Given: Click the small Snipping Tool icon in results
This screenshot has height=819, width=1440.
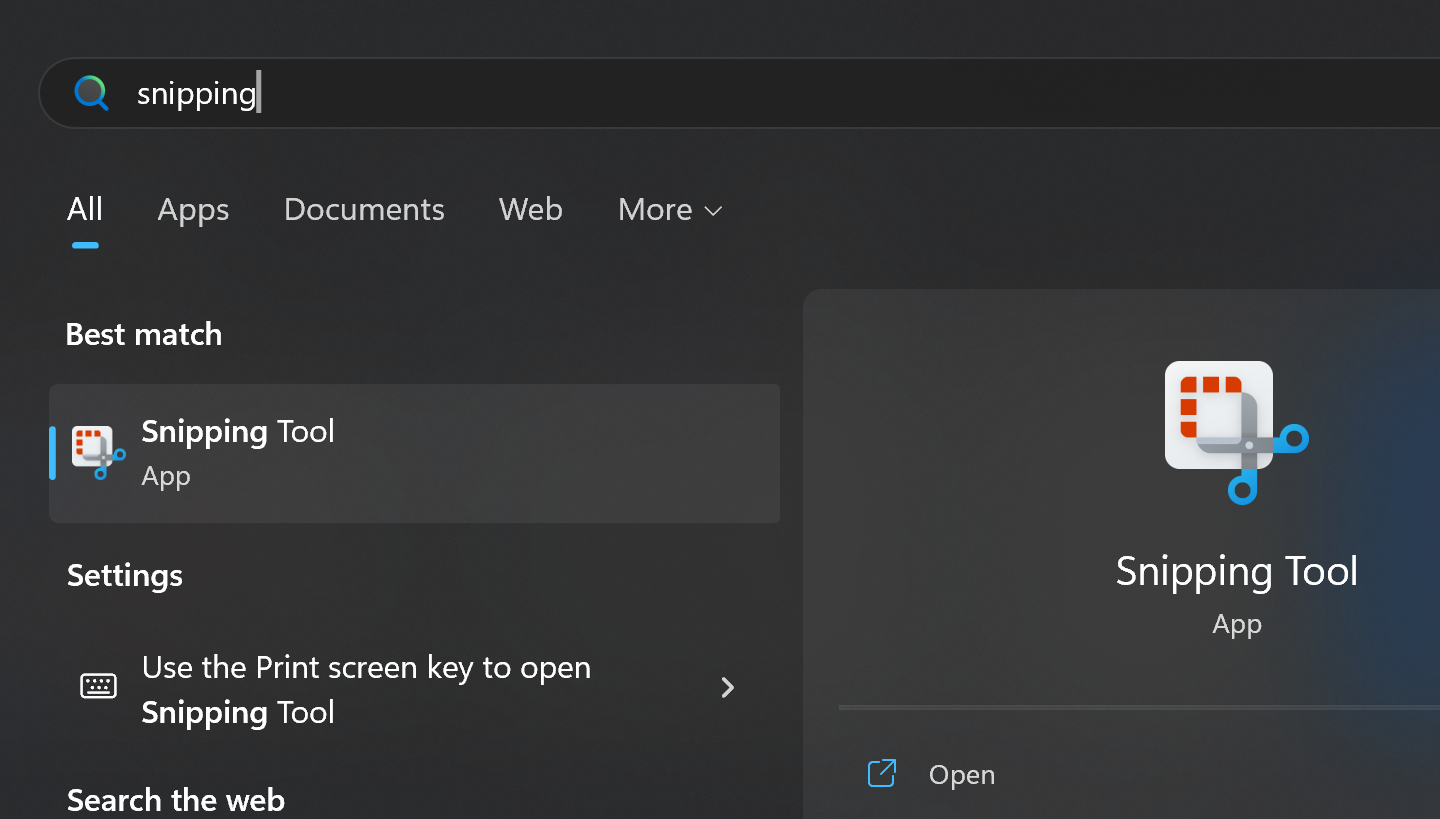Looking at the screenshot, I should pyautogui.click(x=98, y=452).
